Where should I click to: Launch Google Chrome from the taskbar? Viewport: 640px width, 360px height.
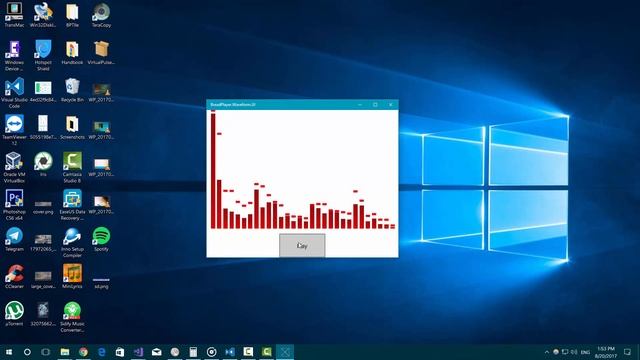click(x=83, y=352)
